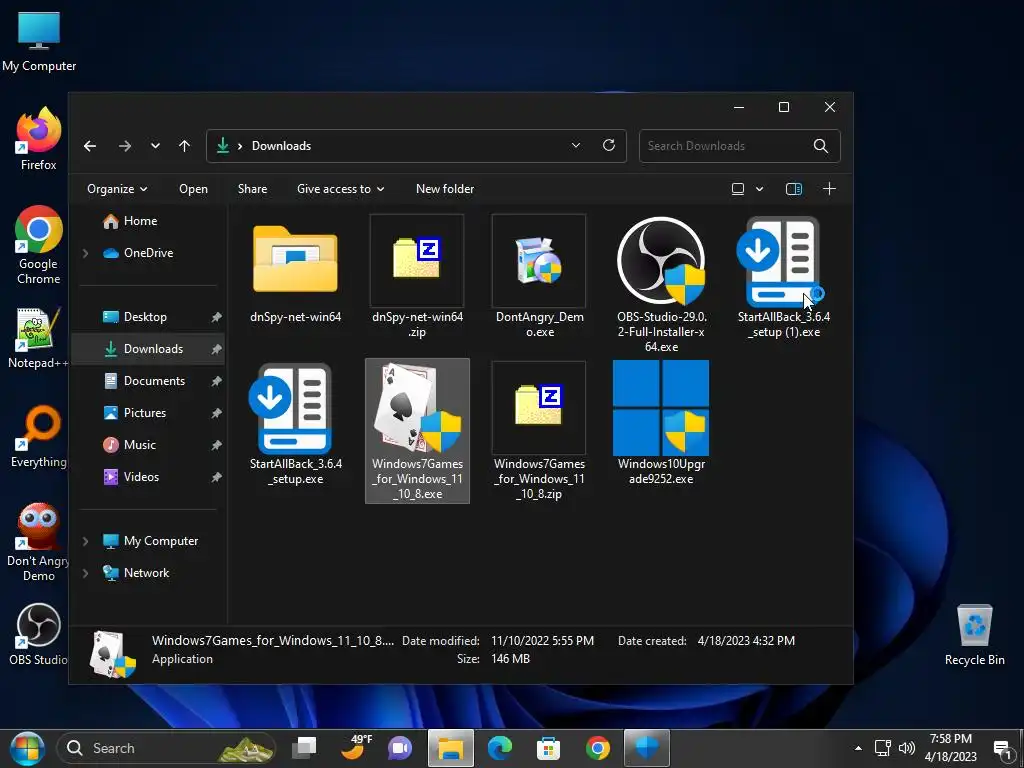
Task: Open the Give access to dropdown
Action: [x=340, y=189]
